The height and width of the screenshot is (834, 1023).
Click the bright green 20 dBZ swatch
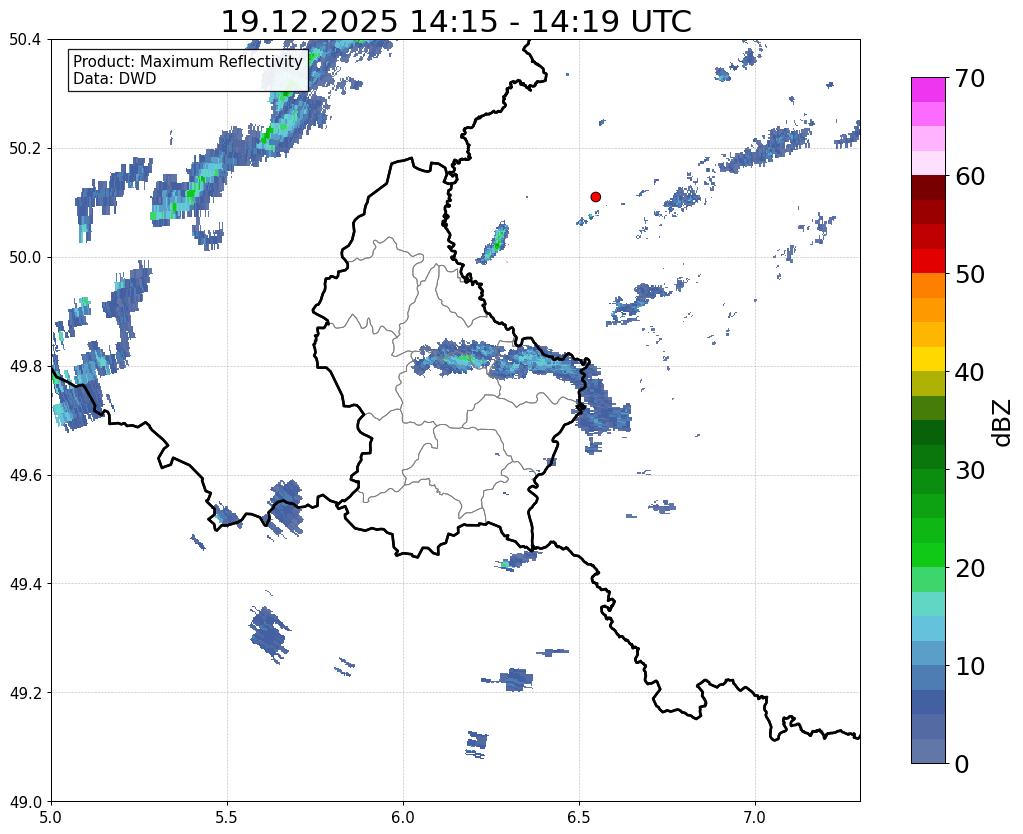(x=928, y=555)
